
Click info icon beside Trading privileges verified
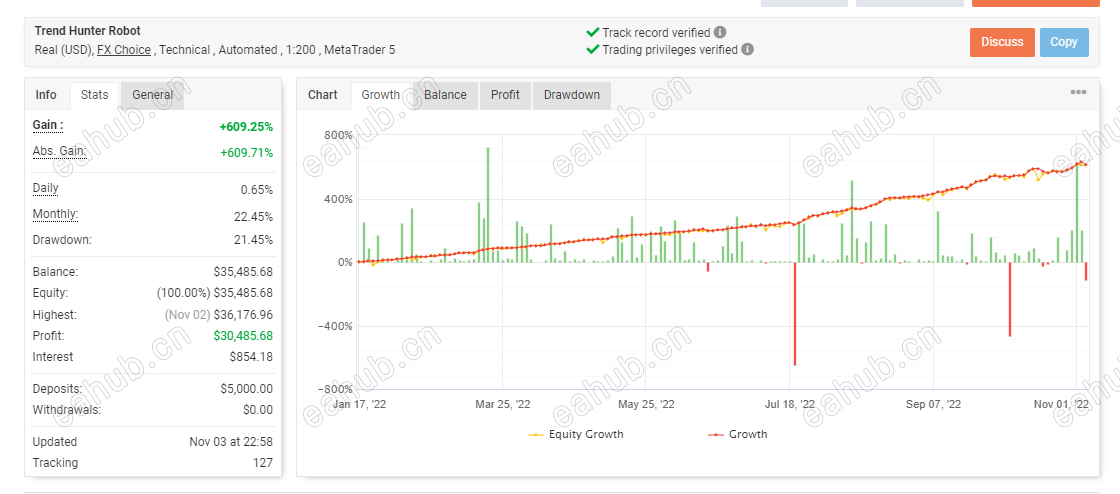(747, 49)
